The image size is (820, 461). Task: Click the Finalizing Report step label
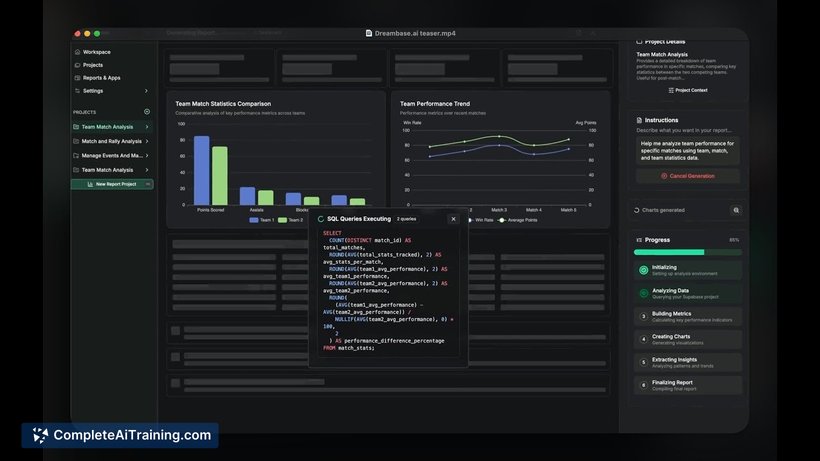672,383
